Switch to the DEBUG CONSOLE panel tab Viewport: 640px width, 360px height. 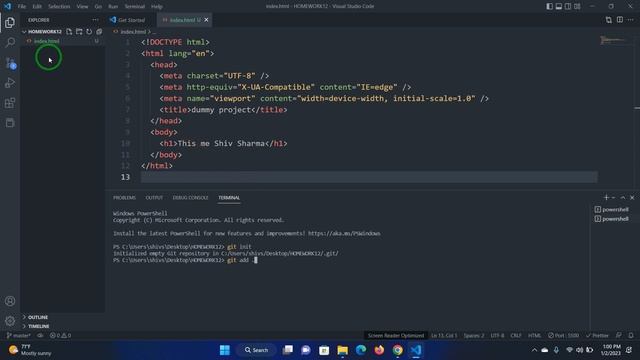[190, 198]
